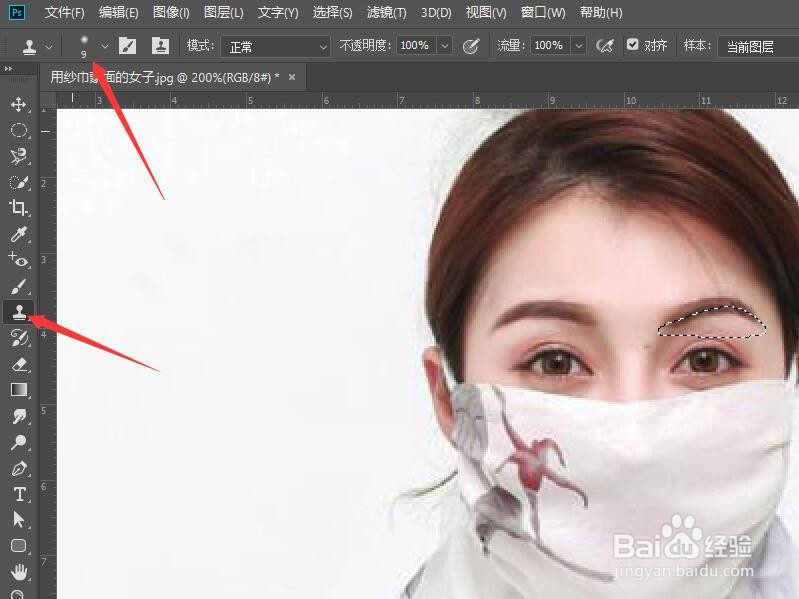
Task: Enable pressure for opacity icon
Action: click(471, 46)
